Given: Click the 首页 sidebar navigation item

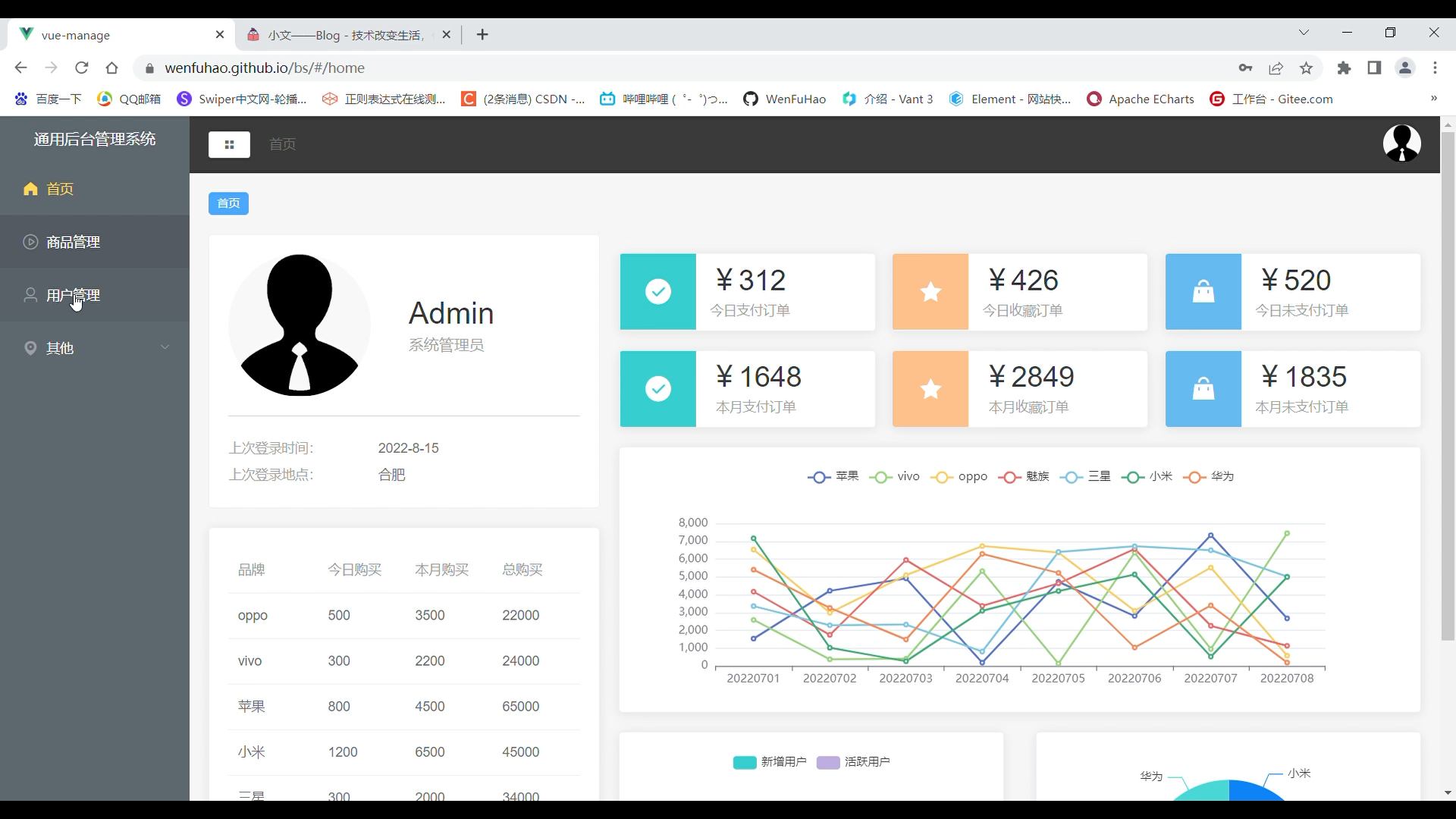Looking at the screenshot, I should (x=60, y=189).
